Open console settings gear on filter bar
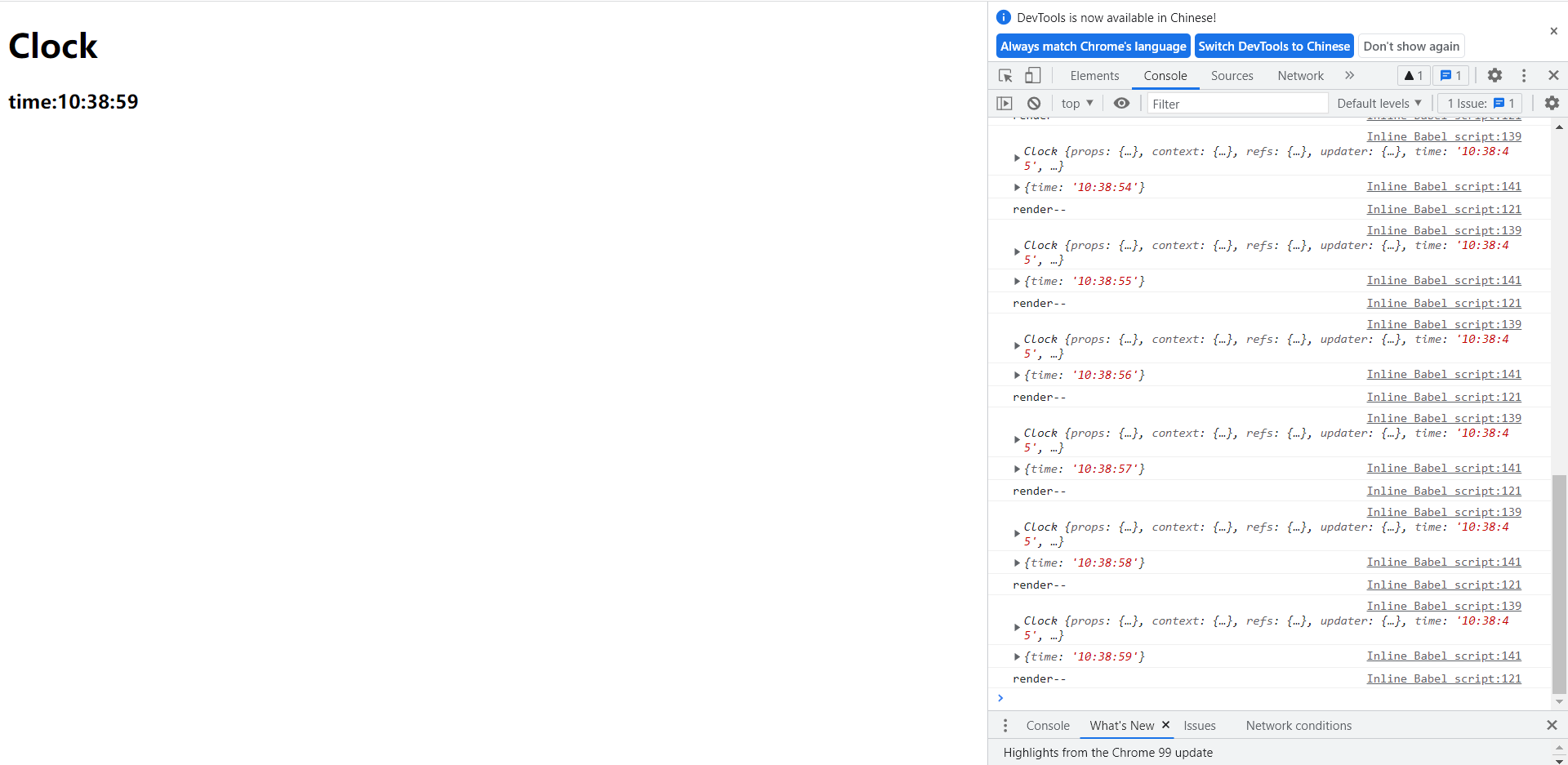The width and height of the screenshot is (1568, 765). [1551, 103]
